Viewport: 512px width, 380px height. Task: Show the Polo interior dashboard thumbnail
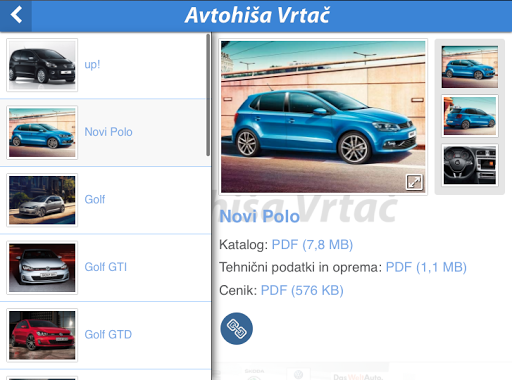click(470, 165)
